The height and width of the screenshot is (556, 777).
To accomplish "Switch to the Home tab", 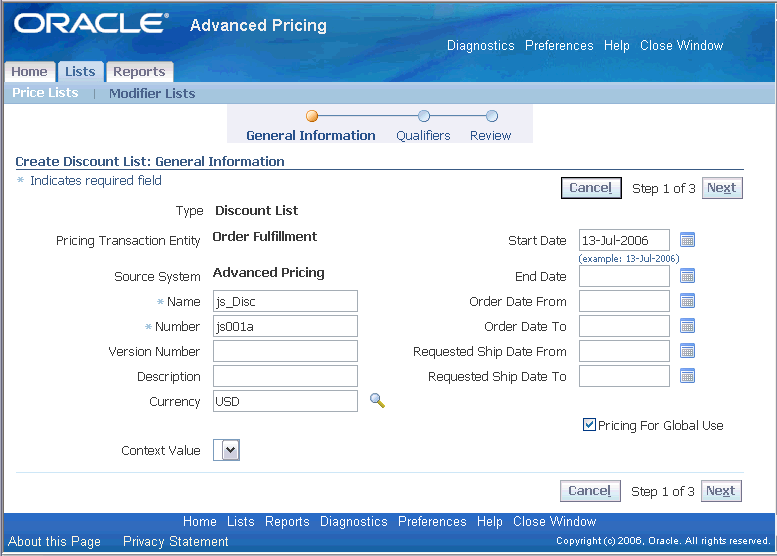I will coord(29,72).
